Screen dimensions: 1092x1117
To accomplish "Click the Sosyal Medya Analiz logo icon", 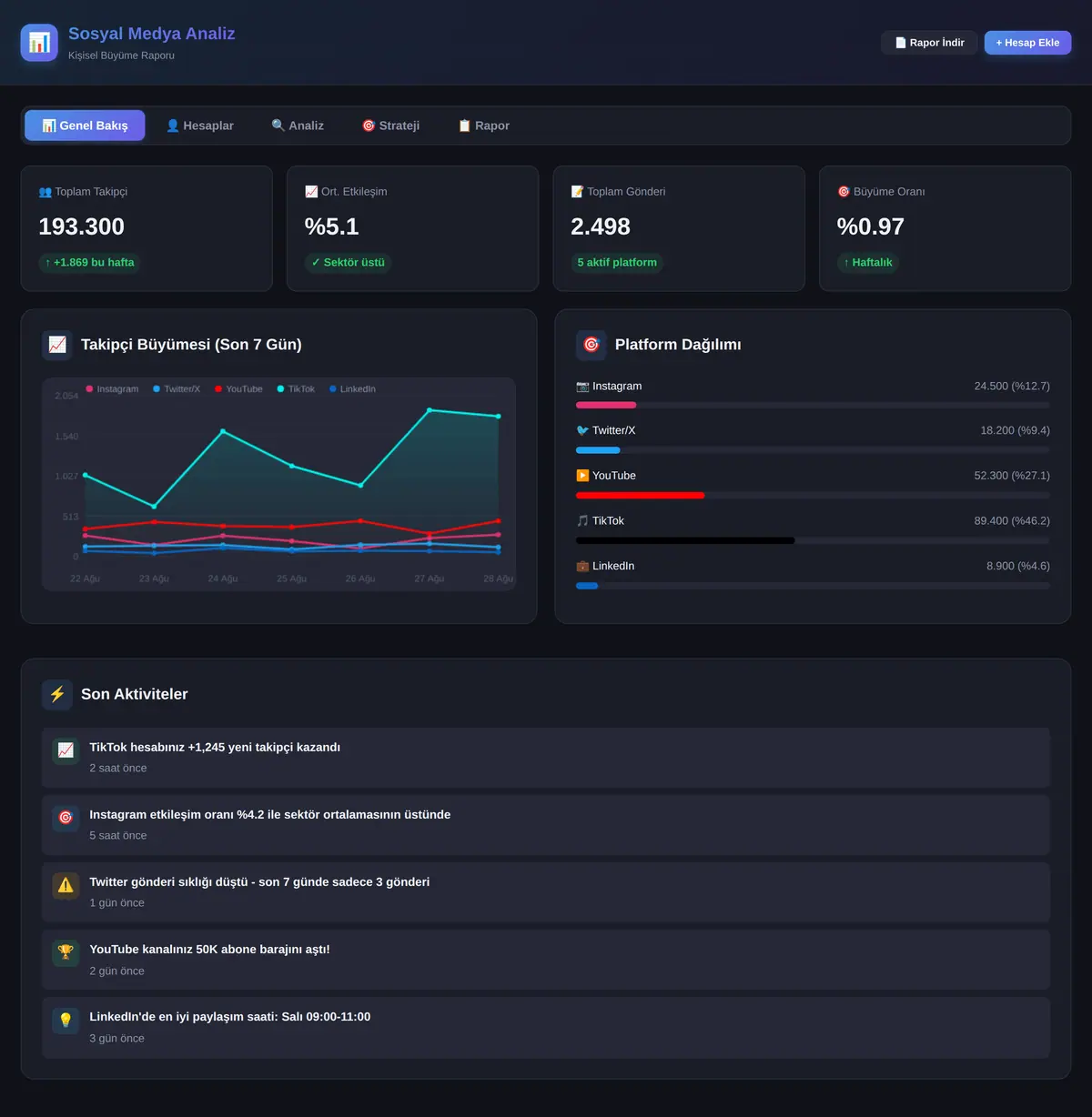I will click(39, 43).
